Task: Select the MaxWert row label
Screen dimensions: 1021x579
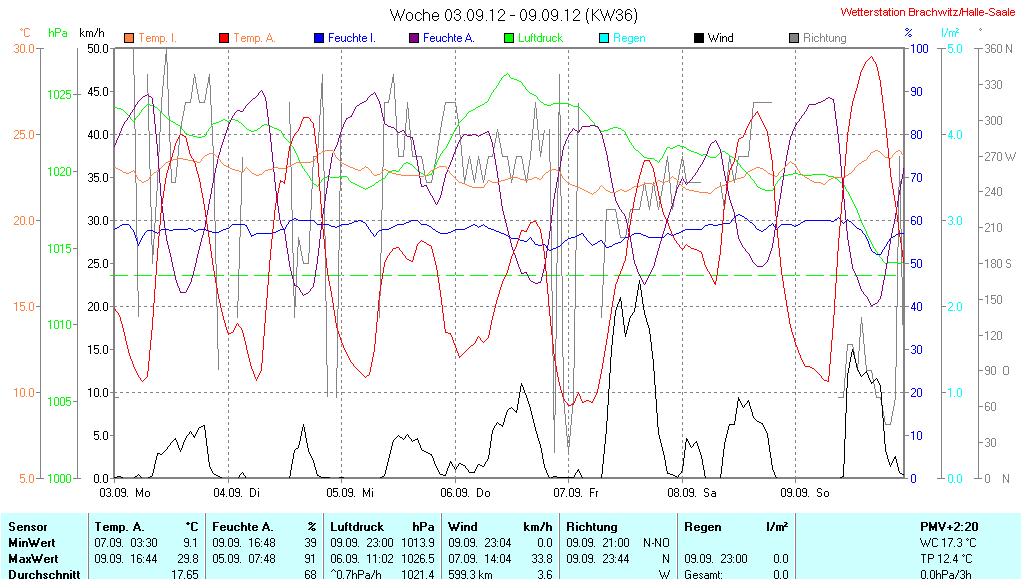Action: click(33, 558)
